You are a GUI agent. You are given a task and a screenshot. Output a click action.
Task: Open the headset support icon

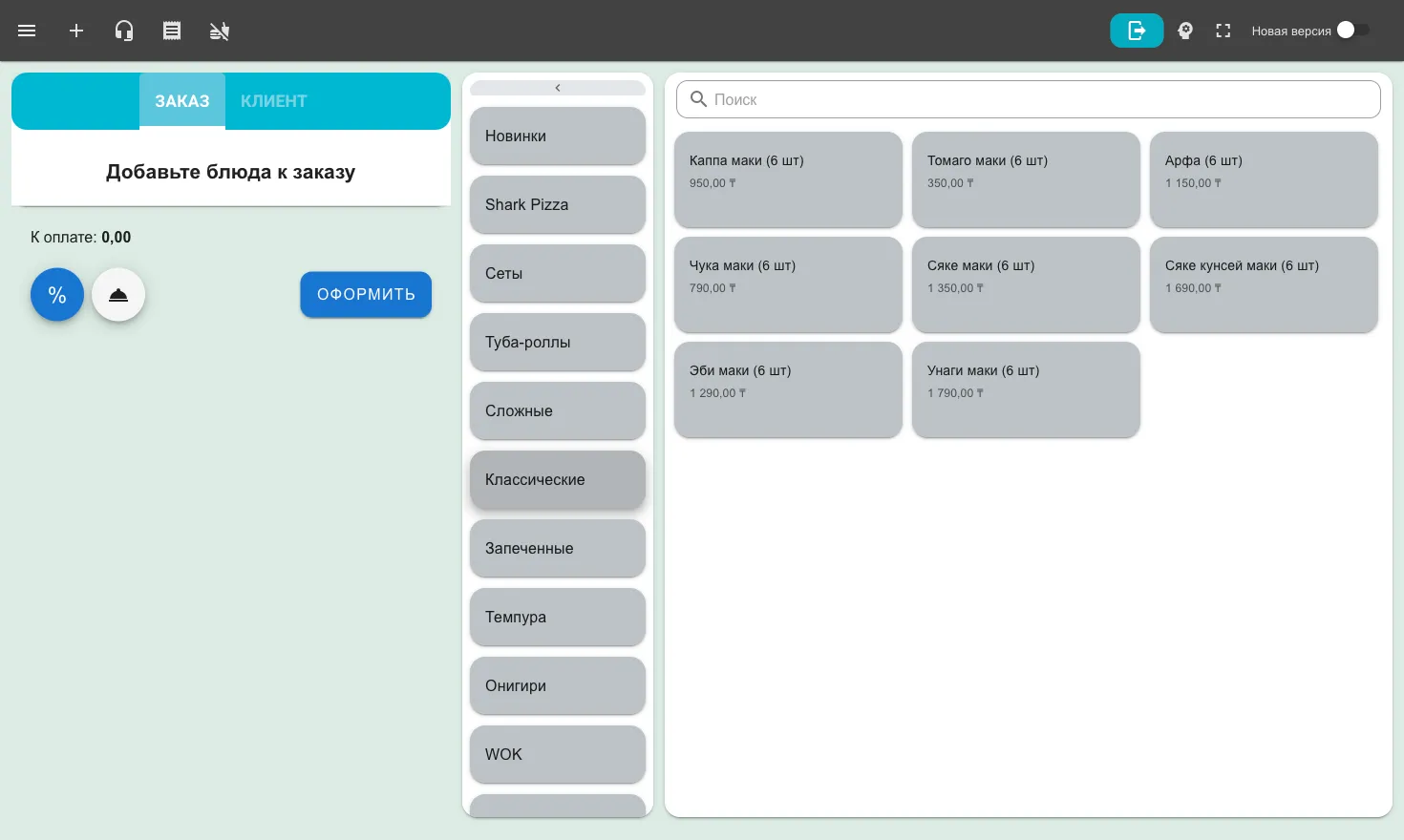tap(124, 31)
